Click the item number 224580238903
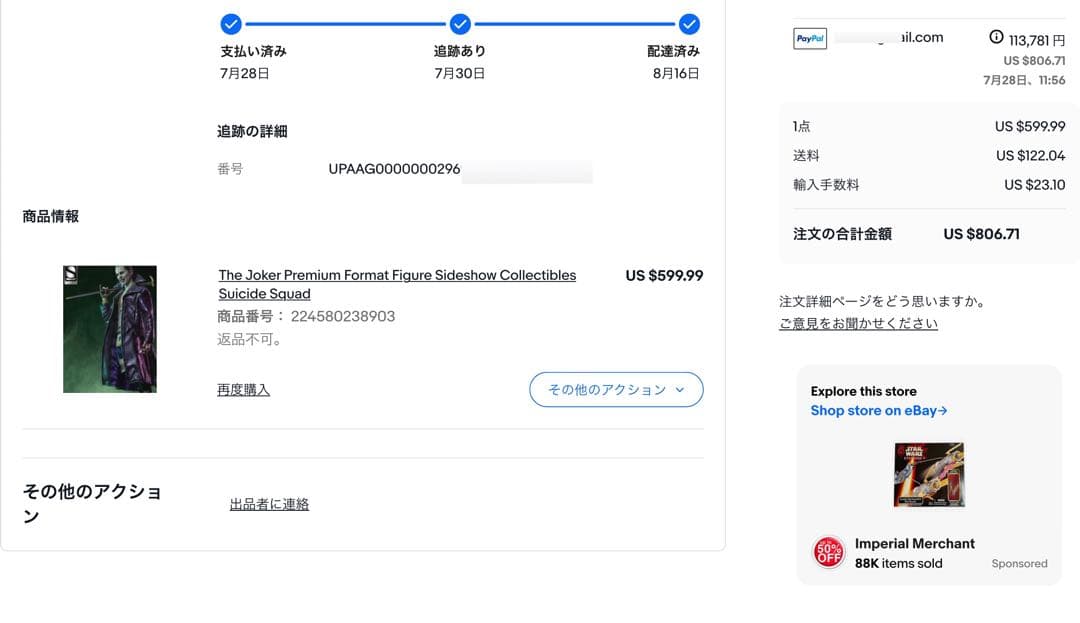This screenshot has width=1080, height=623. (342, 316)
